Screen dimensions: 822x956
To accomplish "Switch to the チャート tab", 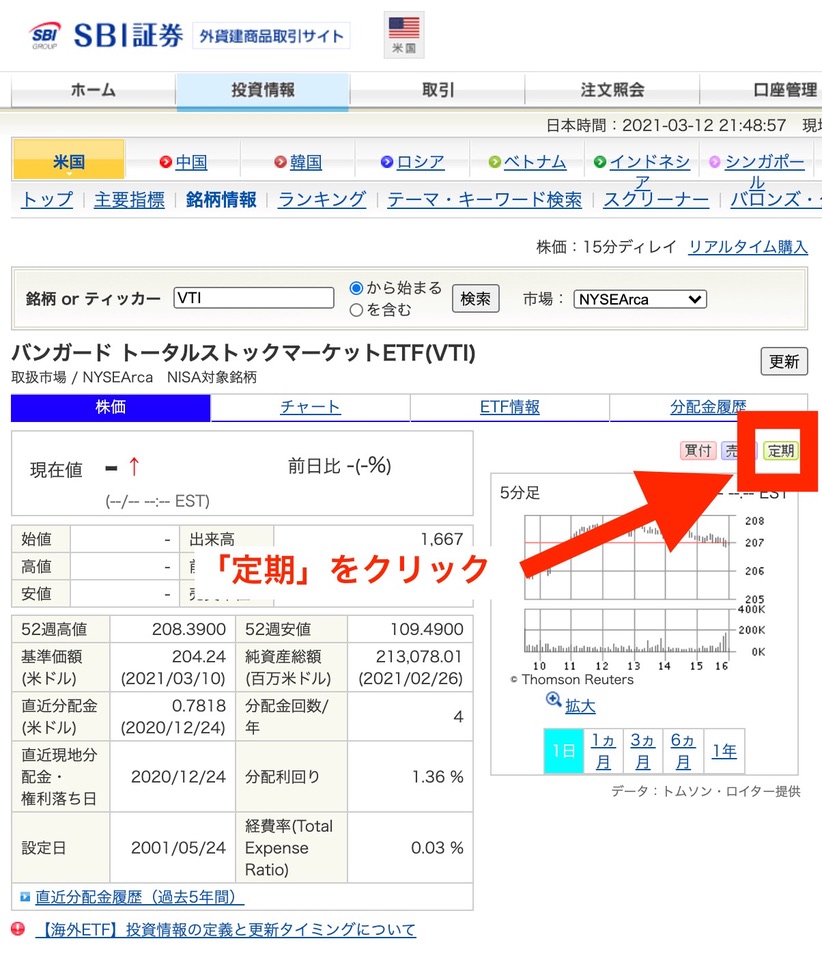I will point(310,407).
